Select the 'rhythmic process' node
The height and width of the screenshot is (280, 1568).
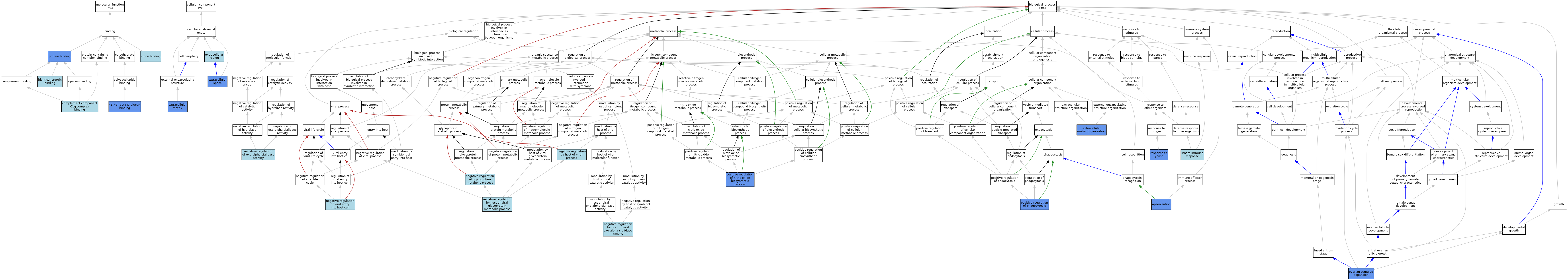[x=1390, y=81]
